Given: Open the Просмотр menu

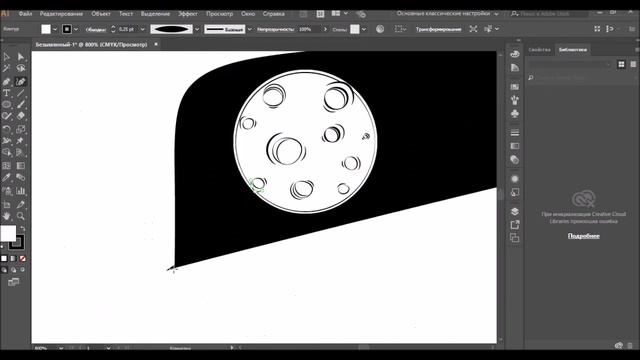Looking at the screenshot, I should coord(219,13).
